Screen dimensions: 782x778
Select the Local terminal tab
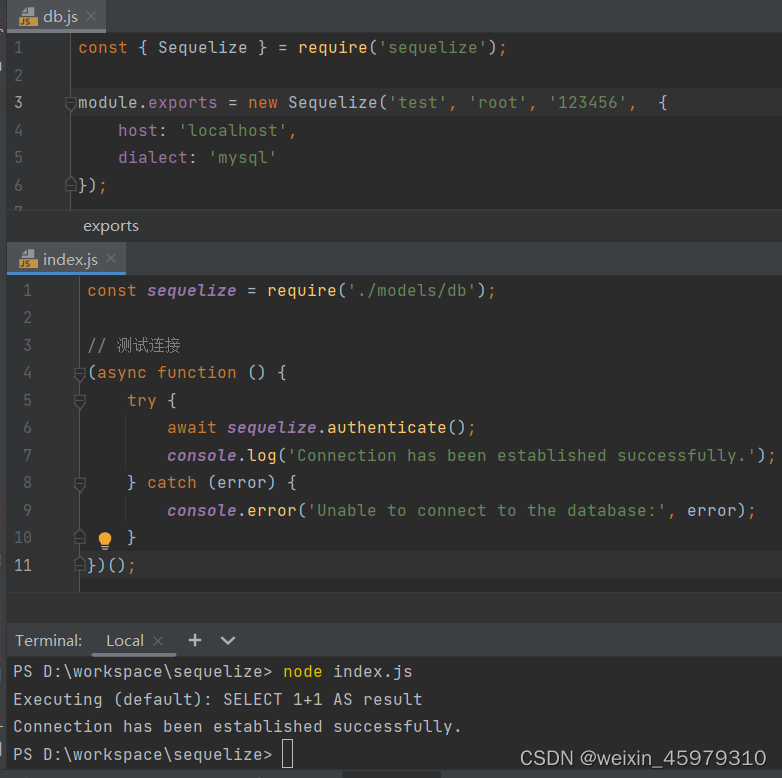coord(125,640)
